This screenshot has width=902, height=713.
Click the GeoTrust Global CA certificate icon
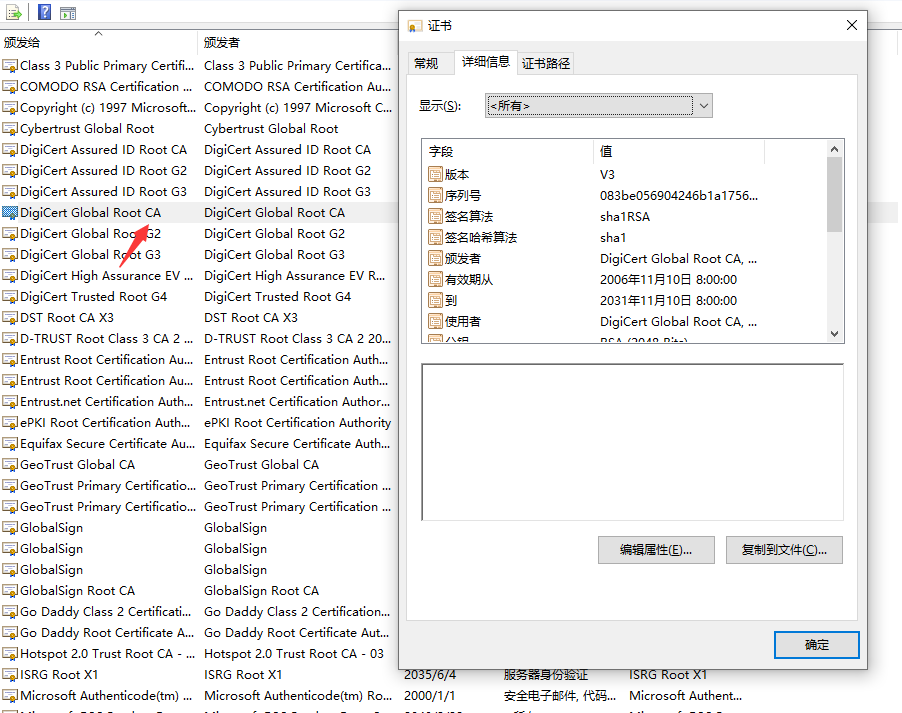(10, 465)
